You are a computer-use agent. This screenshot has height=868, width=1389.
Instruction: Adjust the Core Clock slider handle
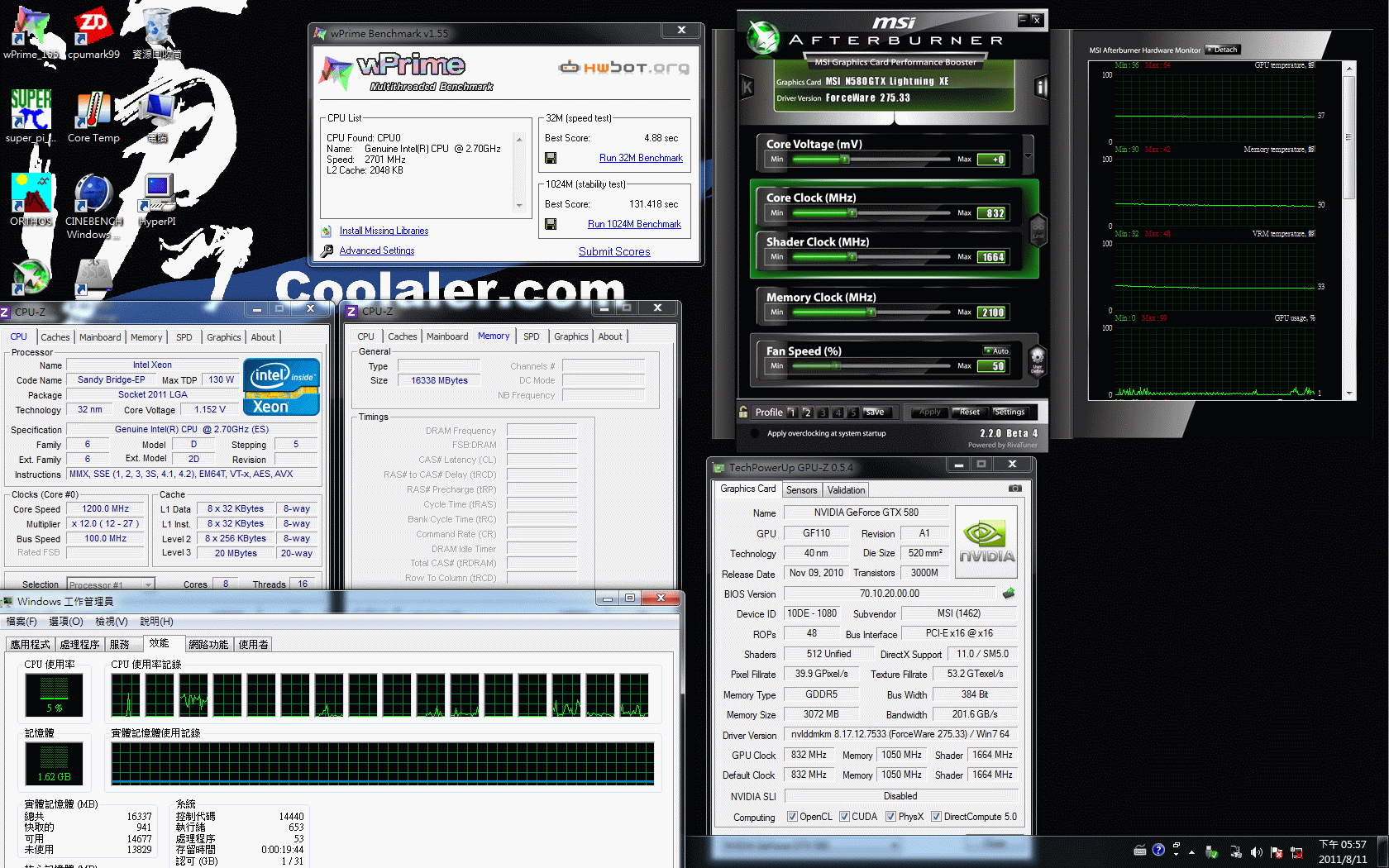pos(852,213)
